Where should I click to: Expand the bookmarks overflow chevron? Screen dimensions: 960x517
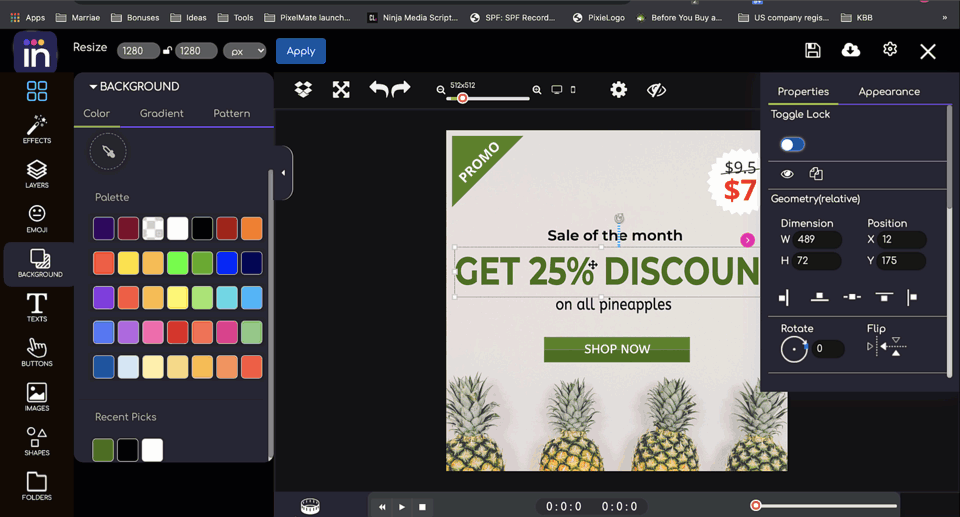click(945, 18)
